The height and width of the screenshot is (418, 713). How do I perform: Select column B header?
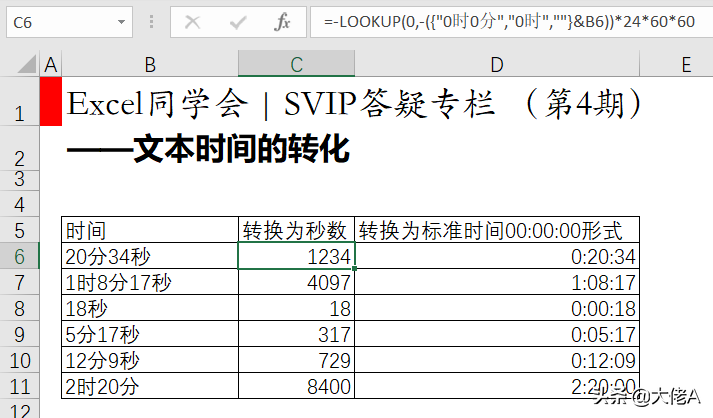150,64
